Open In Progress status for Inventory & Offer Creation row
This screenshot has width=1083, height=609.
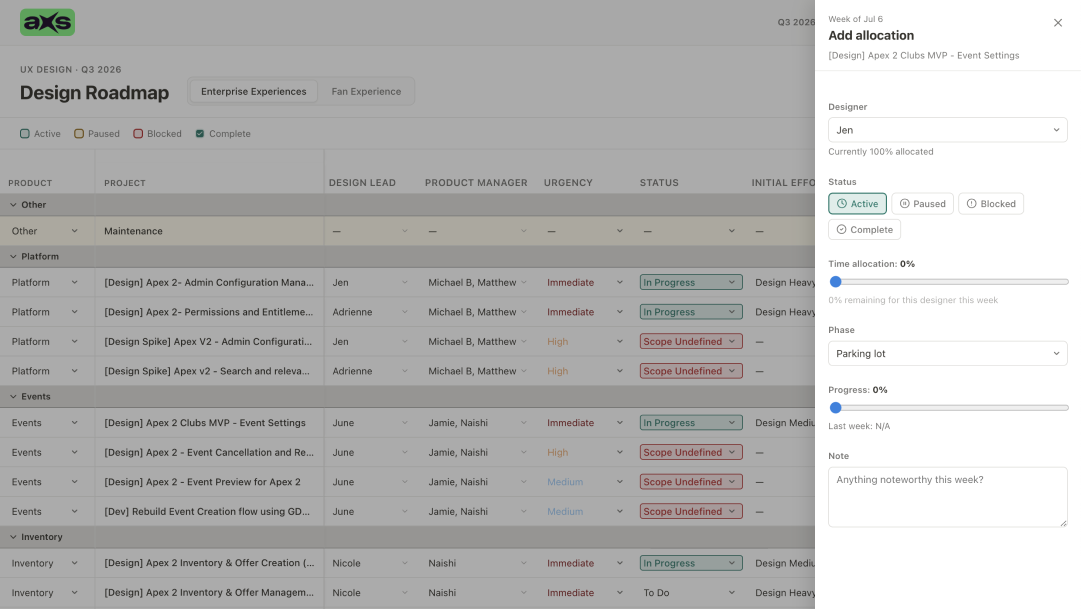pos(691,563)
